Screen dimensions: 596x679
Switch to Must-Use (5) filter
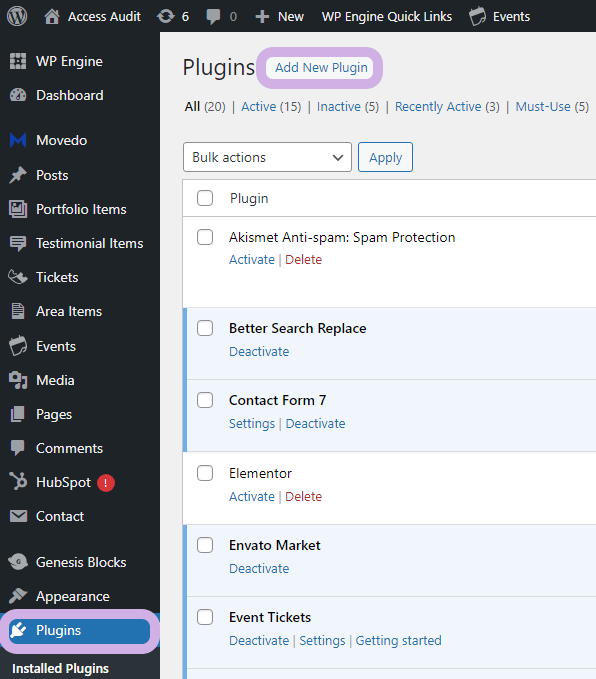tap(552, 107)
